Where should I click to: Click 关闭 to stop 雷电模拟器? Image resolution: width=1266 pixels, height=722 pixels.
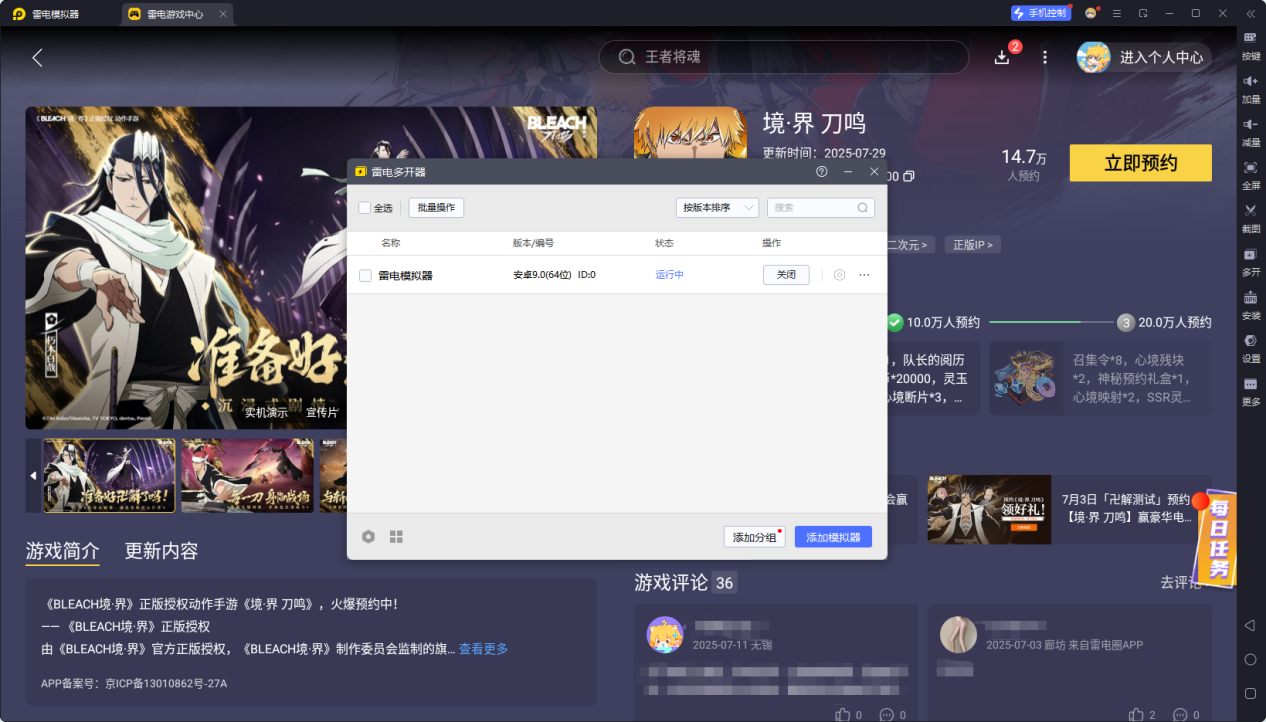click(x=786, y=275)
